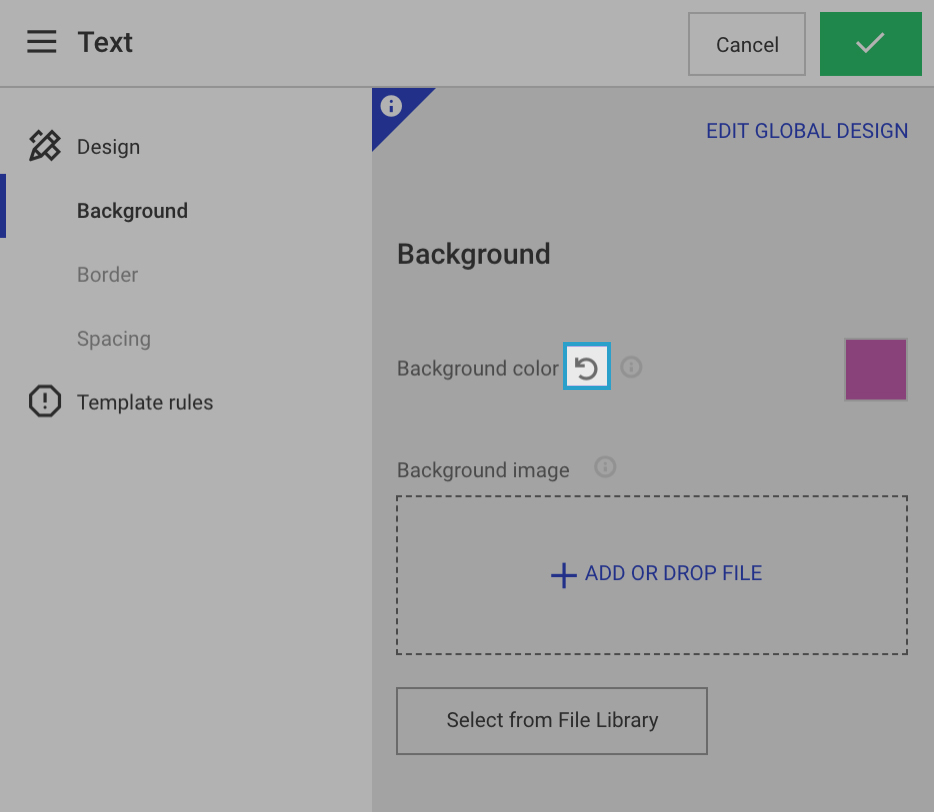Click the Design pencil-ruler icon
Viewport: 934px width, 812px height.
(45, 146)
